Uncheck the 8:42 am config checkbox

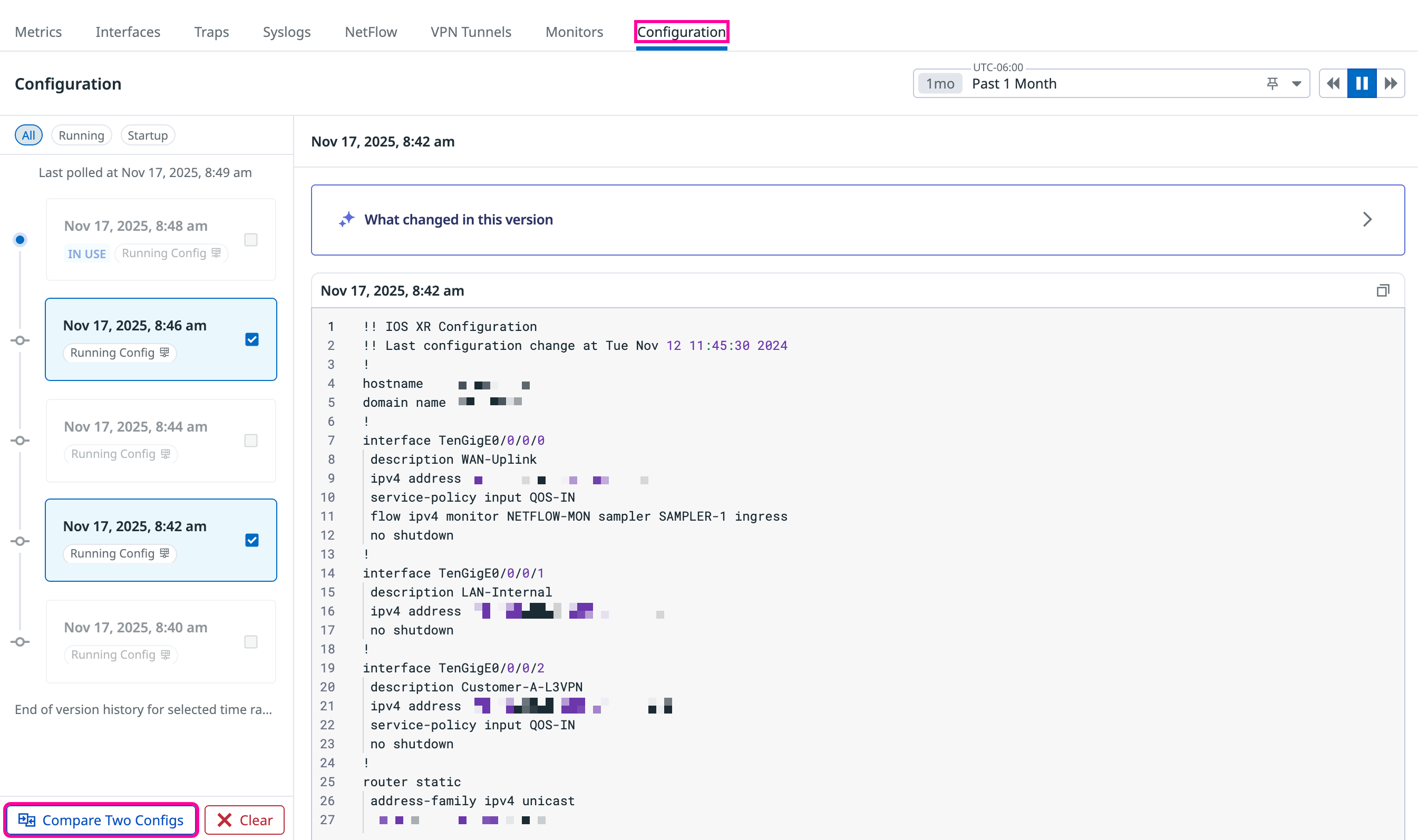click(252, 541)
